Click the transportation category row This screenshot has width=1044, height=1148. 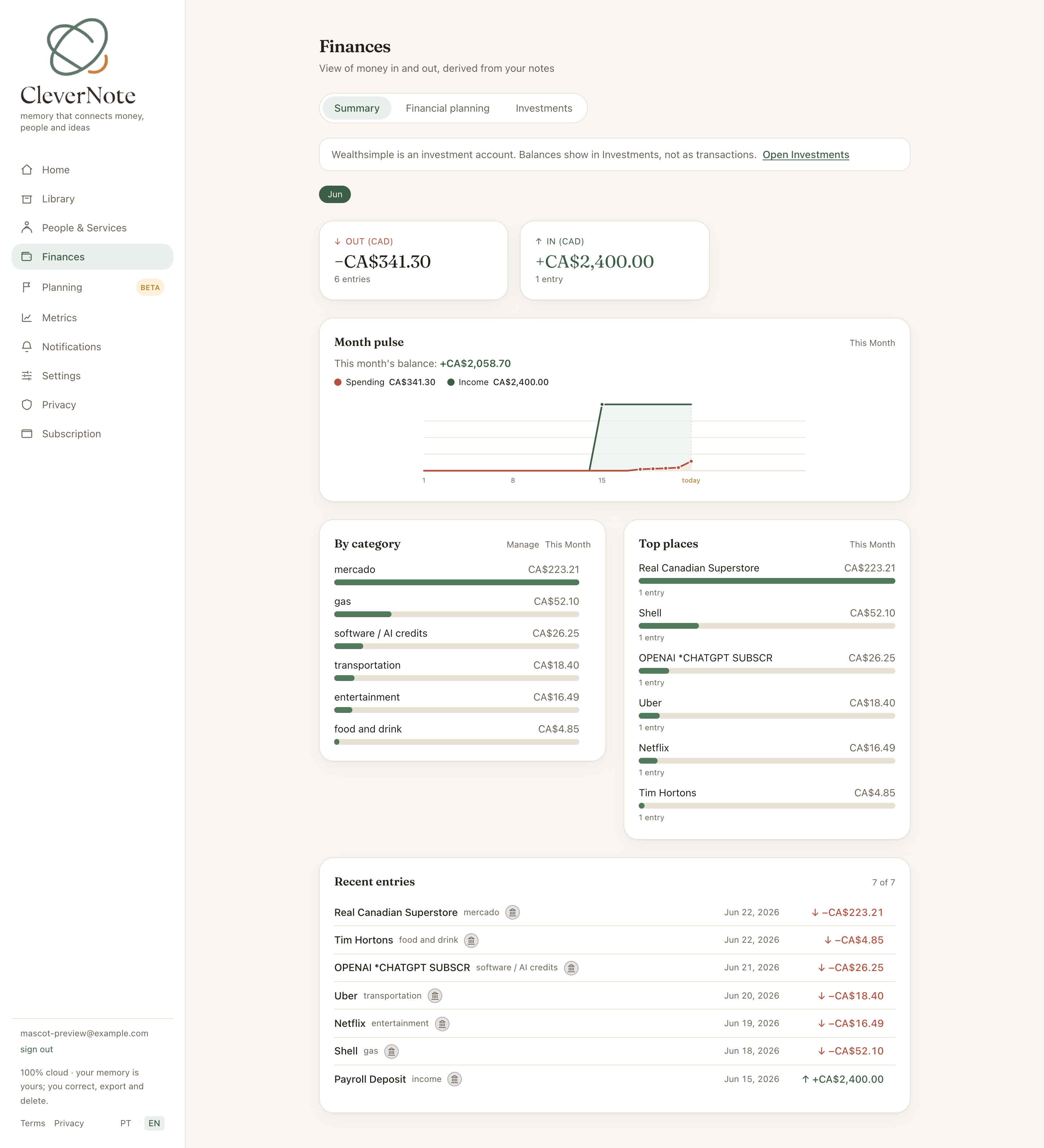tap(456, 671)
